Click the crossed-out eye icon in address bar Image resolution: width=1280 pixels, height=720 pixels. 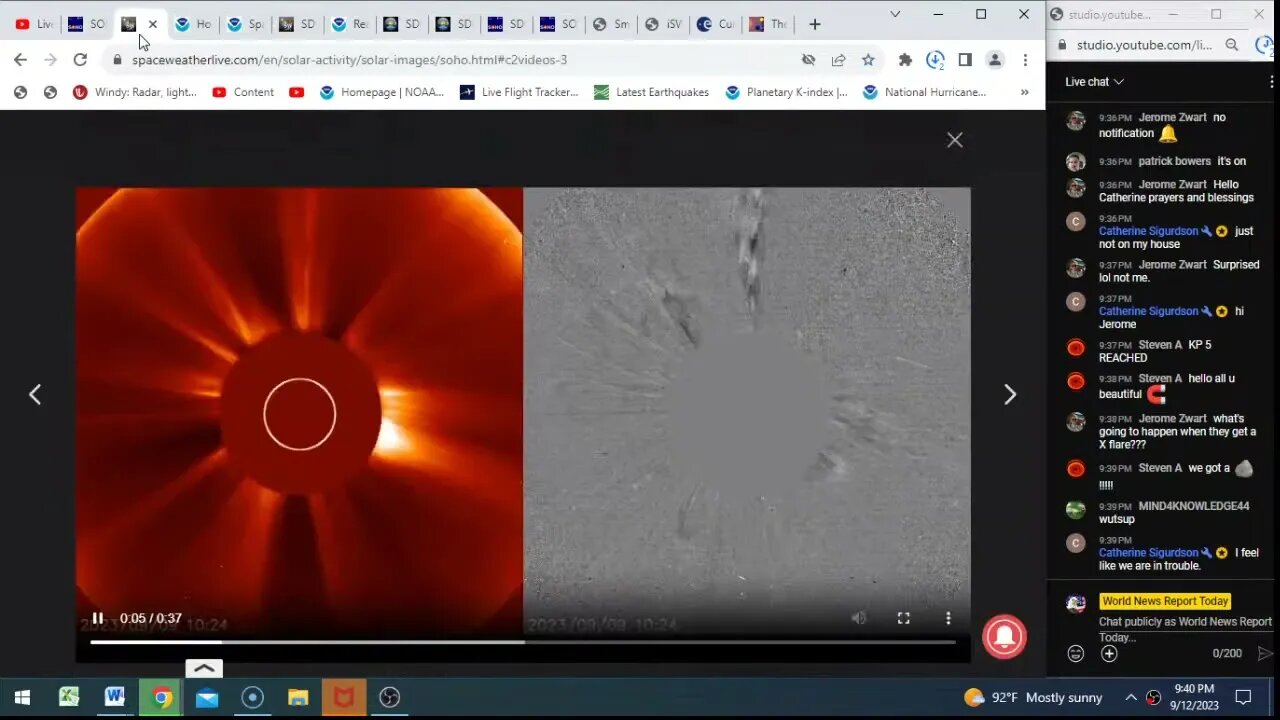pos(808,60)
